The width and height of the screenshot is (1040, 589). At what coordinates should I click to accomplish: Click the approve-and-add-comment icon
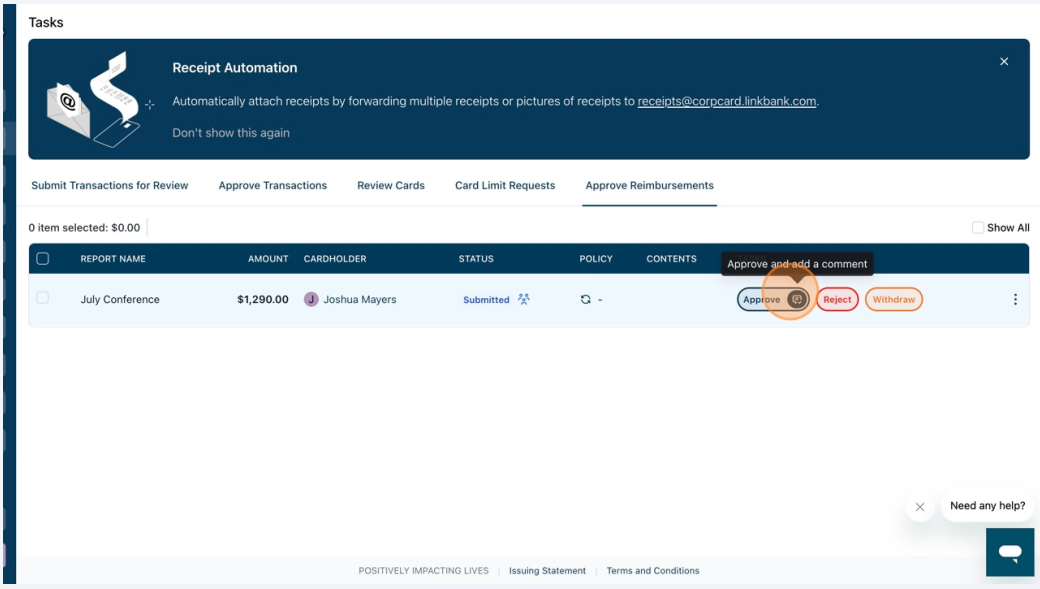pos(797,299)
